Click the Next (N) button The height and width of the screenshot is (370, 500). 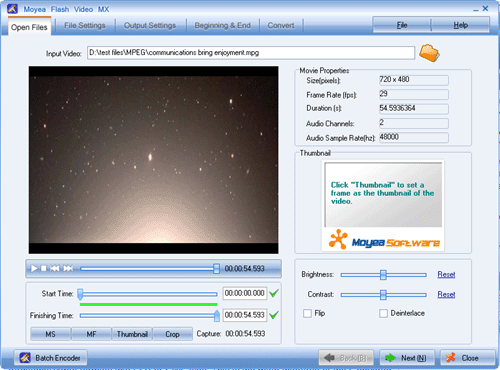click(407, 358)
